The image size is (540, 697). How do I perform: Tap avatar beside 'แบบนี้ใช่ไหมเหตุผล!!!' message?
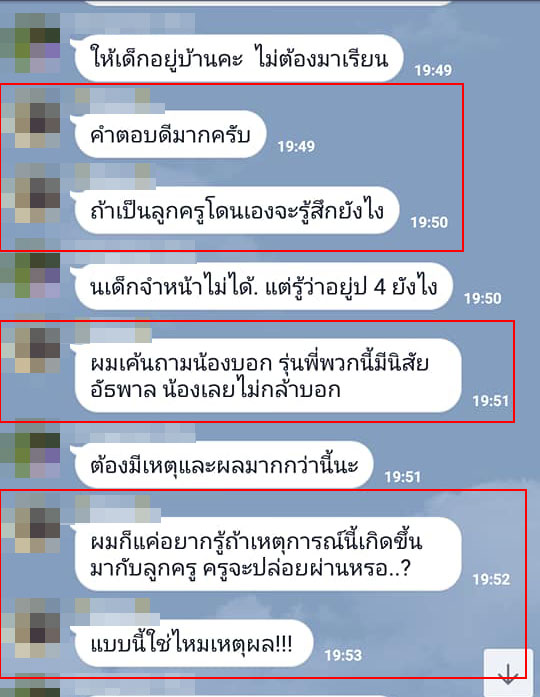[31, 628]
